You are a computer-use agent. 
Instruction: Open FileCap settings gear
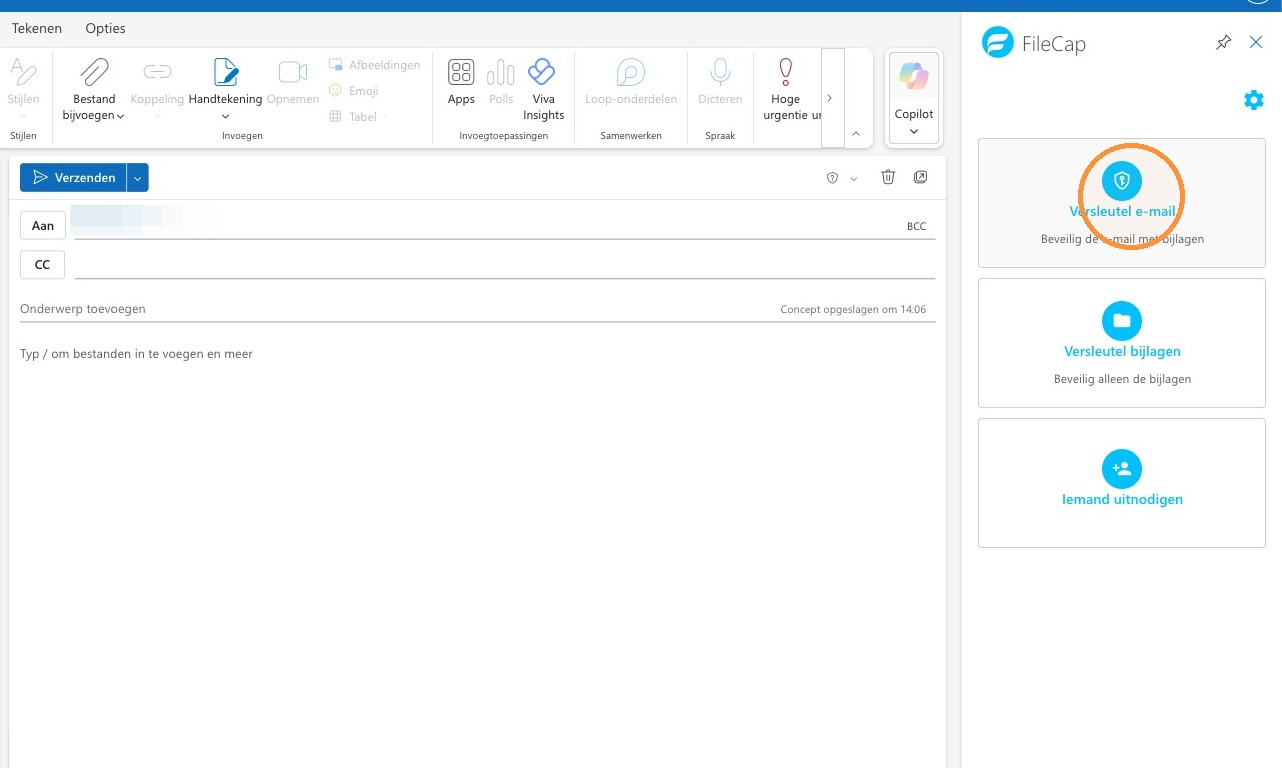(x=1253, y=100)
